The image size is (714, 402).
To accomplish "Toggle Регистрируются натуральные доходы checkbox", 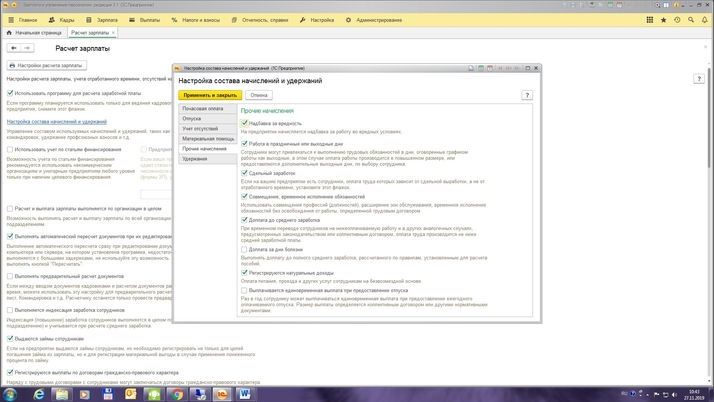I will (x=245, y=272).
